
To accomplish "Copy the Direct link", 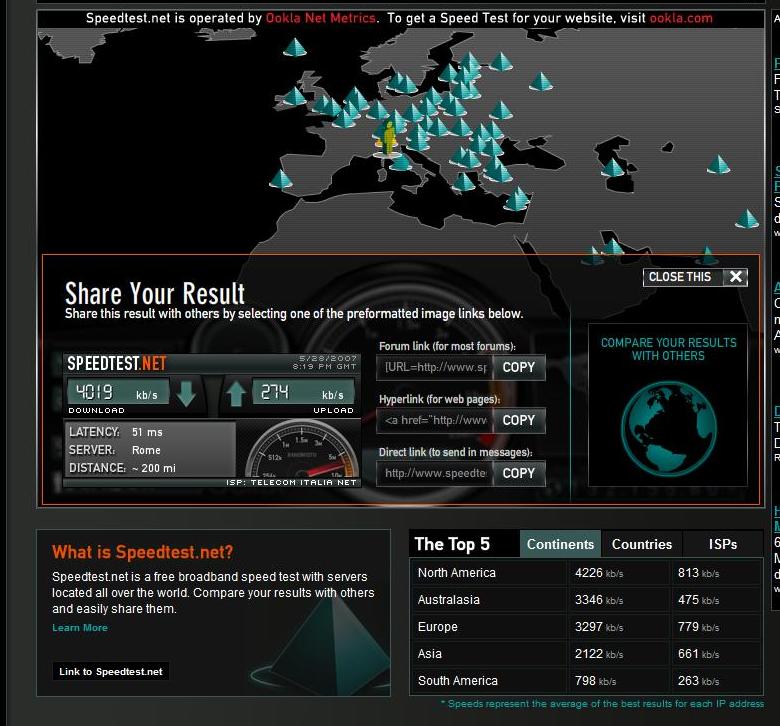I will pos(518,473).
